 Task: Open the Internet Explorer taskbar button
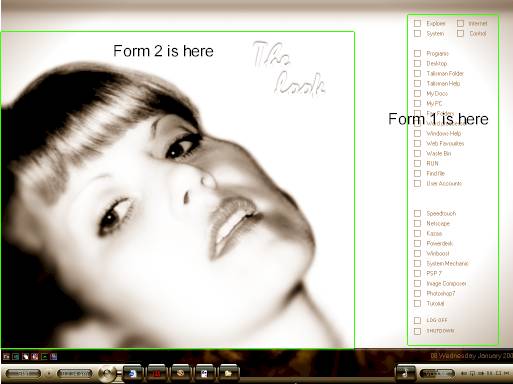coord(133,373)
